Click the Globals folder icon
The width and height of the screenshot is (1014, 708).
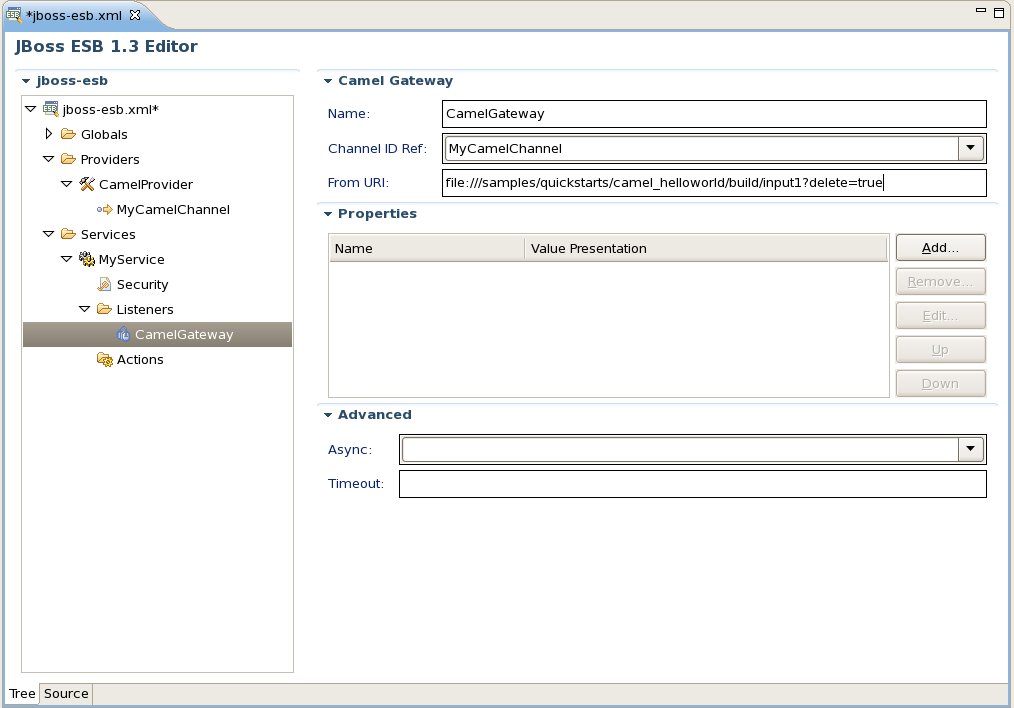point(69,134)
